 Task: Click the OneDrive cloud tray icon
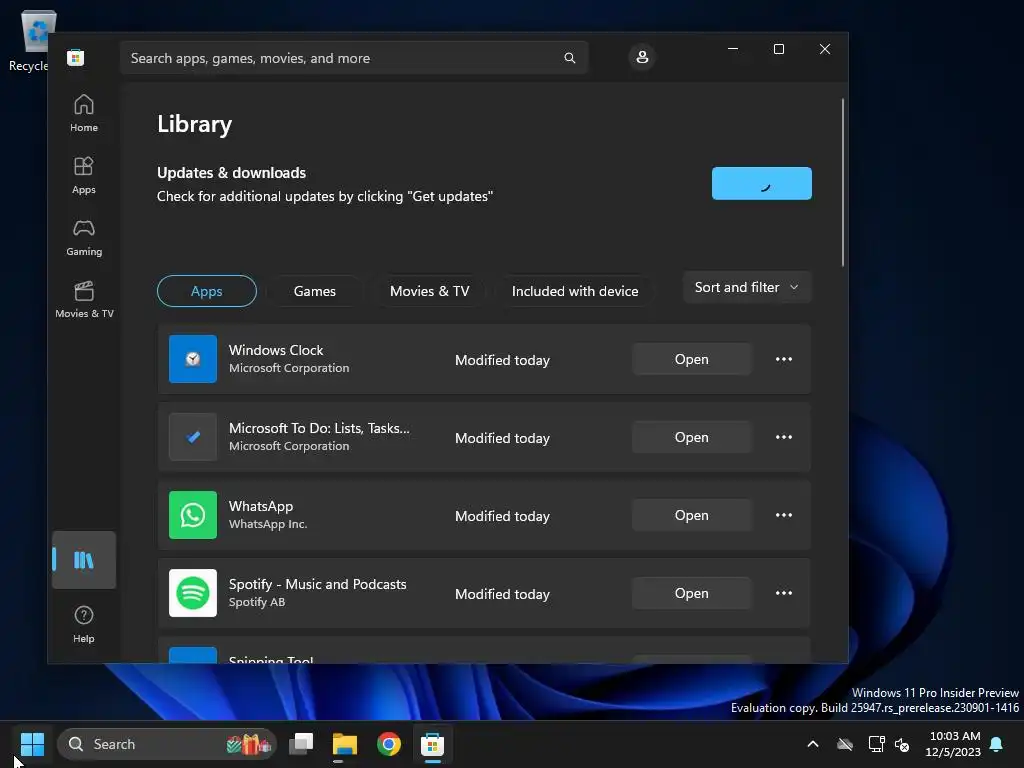845,744
